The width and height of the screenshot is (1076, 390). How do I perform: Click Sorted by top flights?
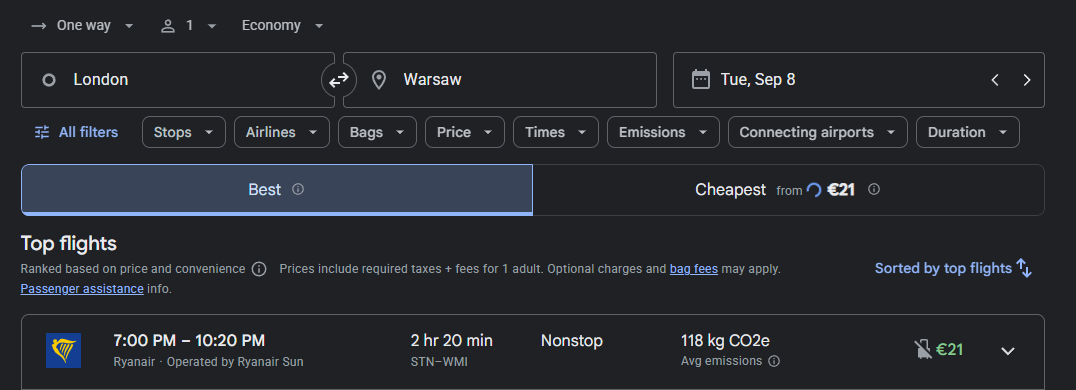[x=954, y=268]
